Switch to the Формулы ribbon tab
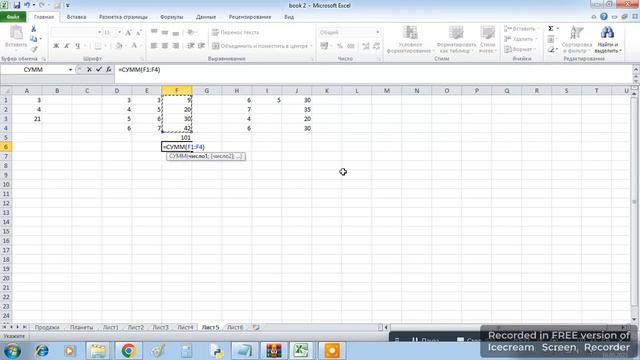Viewport: 640px width, 360px height. pyautogui.click(x=171, y=17)
